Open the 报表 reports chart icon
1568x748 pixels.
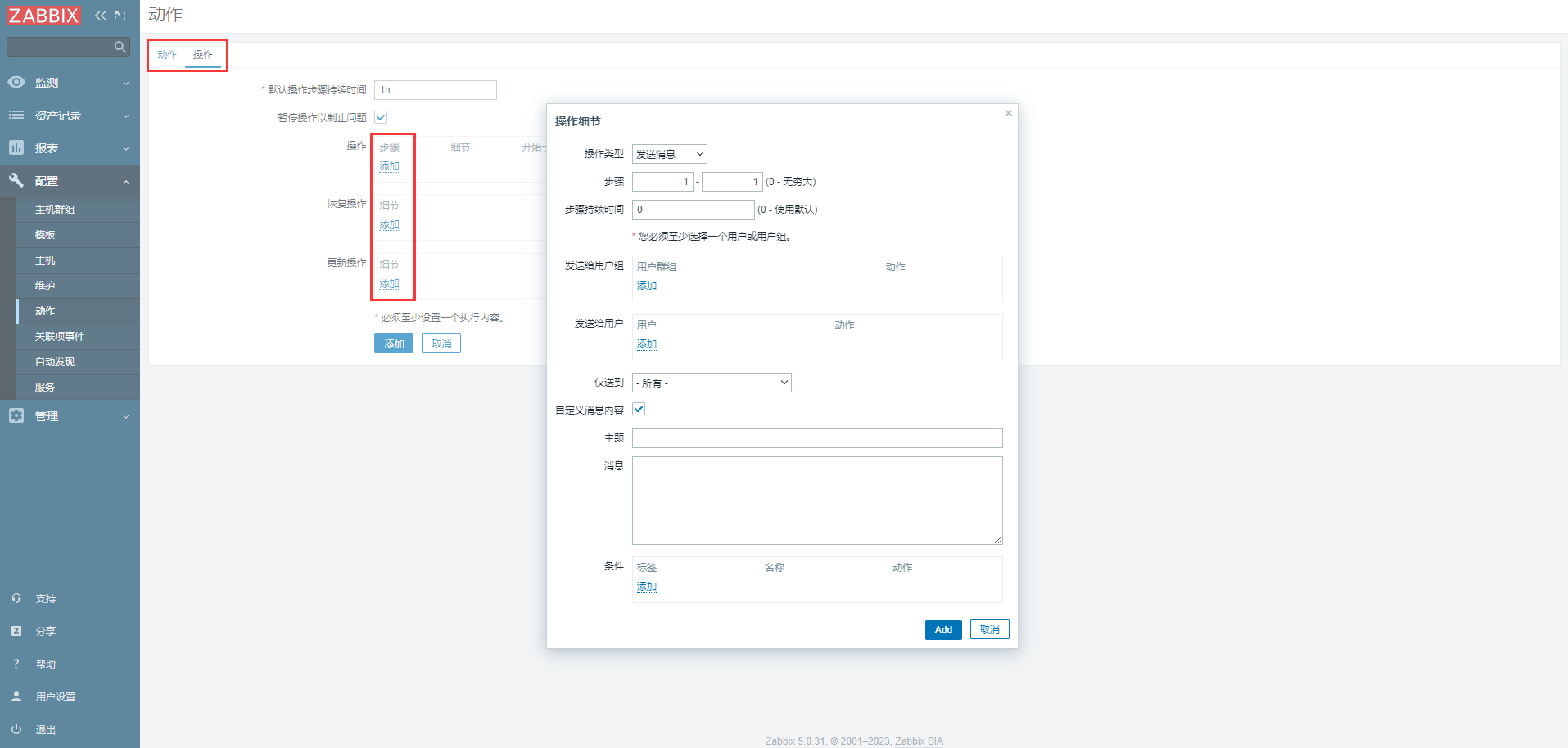coord(16,148)
